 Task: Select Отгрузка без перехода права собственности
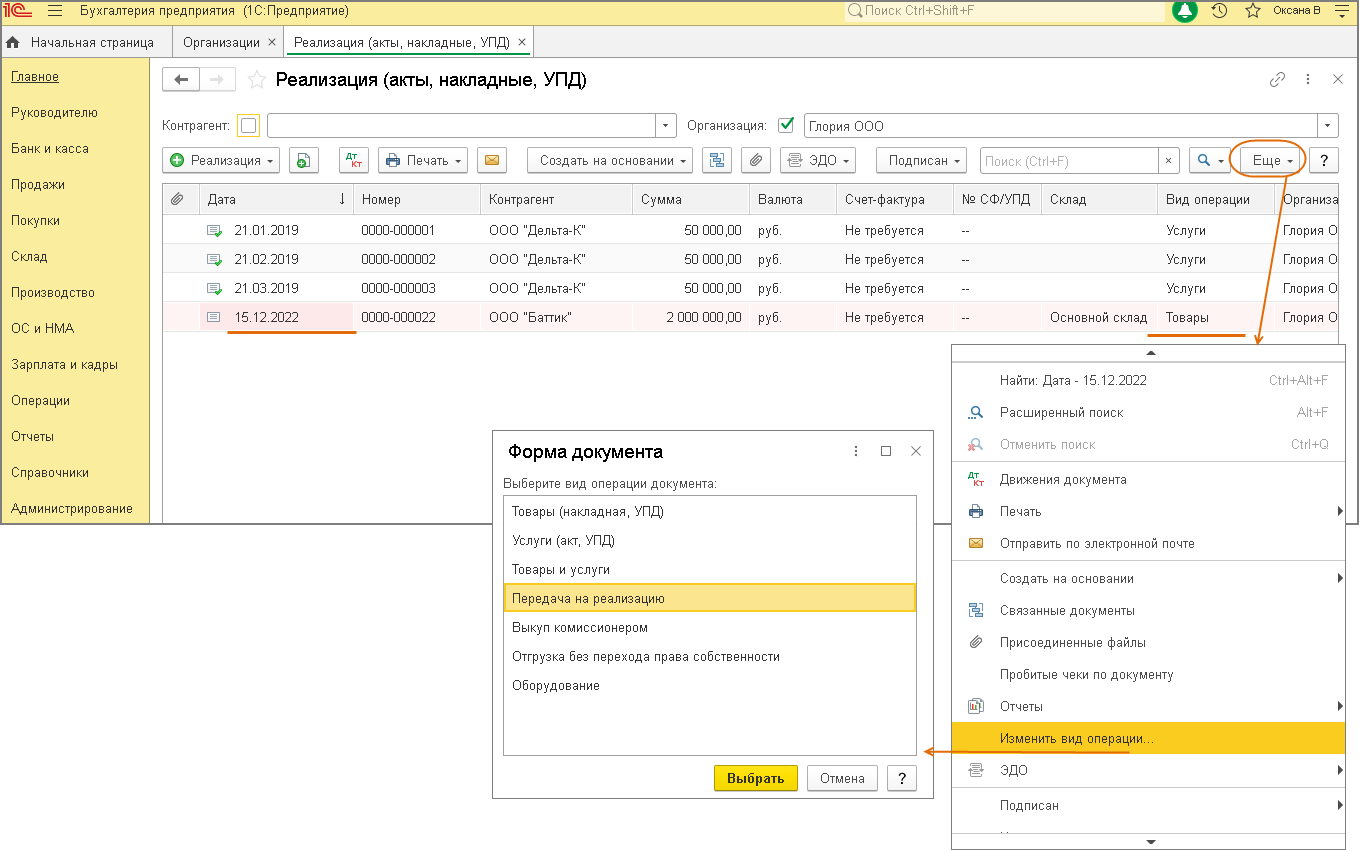(x=710, y=656)
